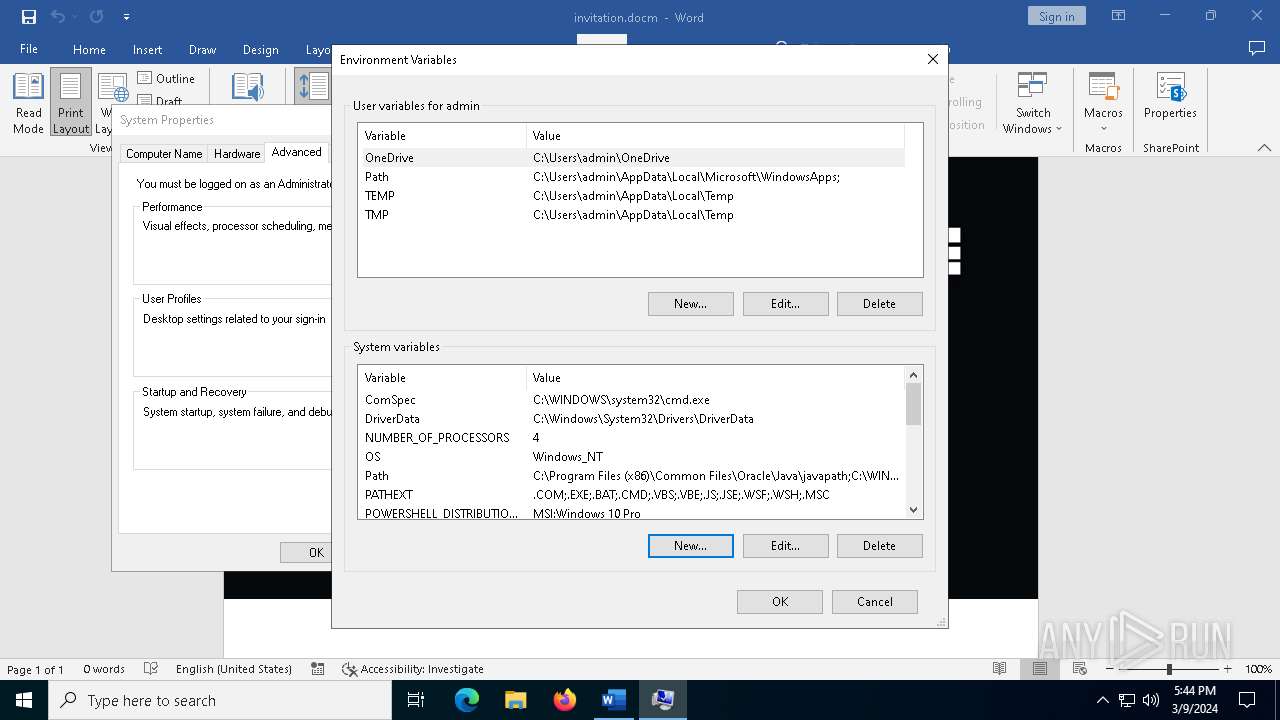The image size is (1280, 720).
Task: Click Read Mode icon in status bar
Action: (999, 669)
